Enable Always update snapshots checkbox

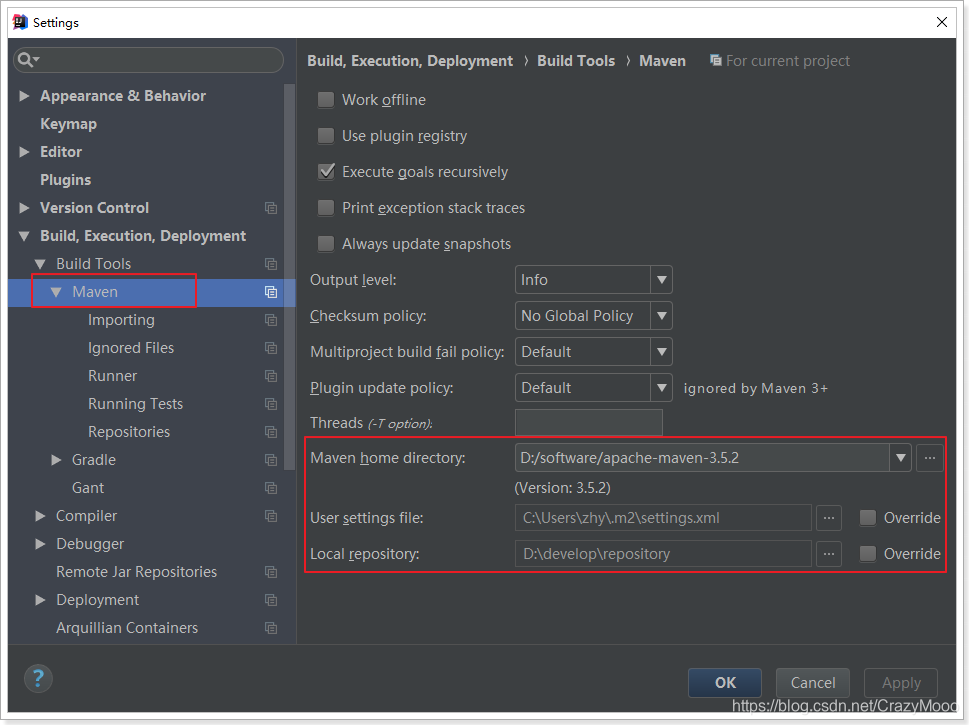tap(326, 244)
